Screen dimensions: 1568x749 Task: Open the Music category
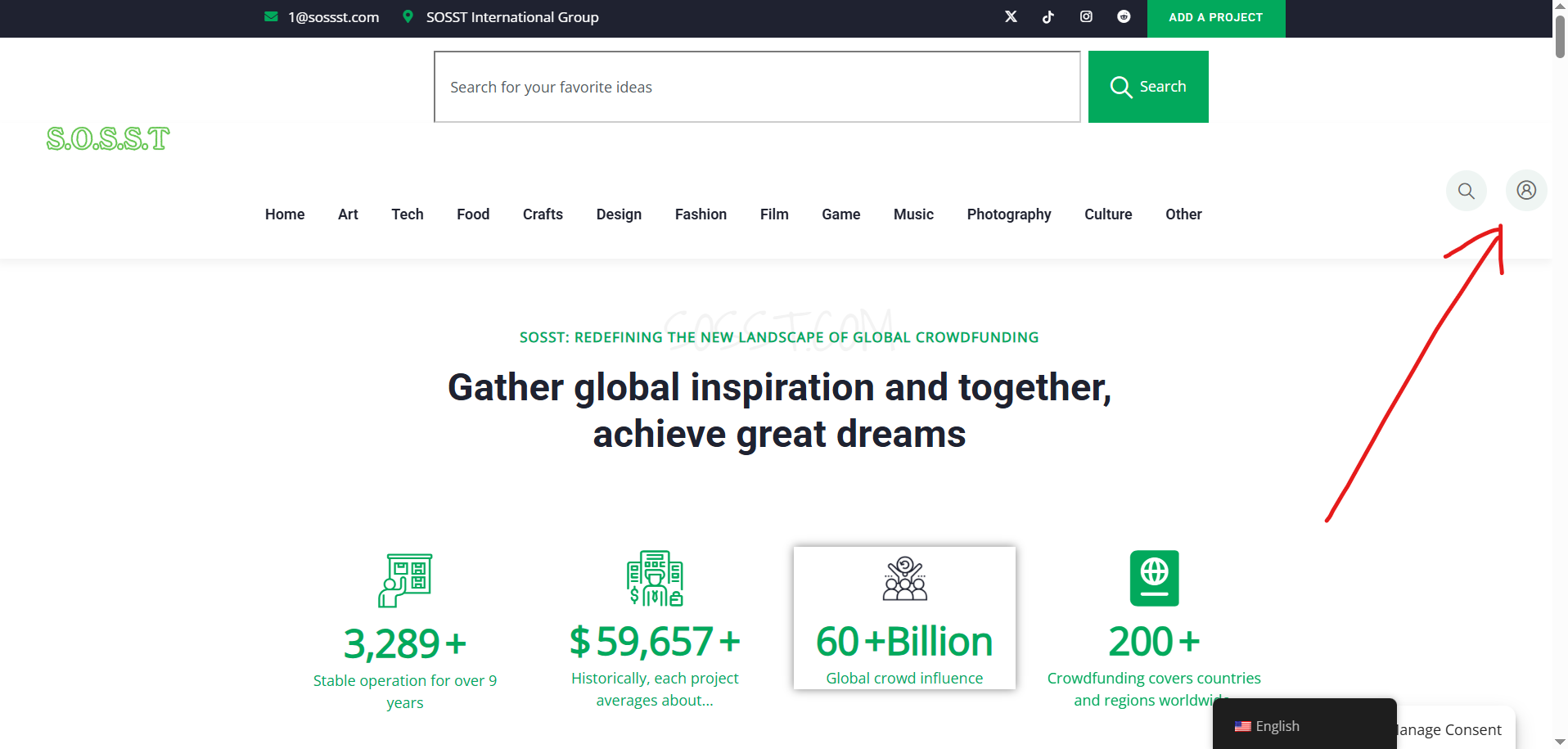pos(913,214)
